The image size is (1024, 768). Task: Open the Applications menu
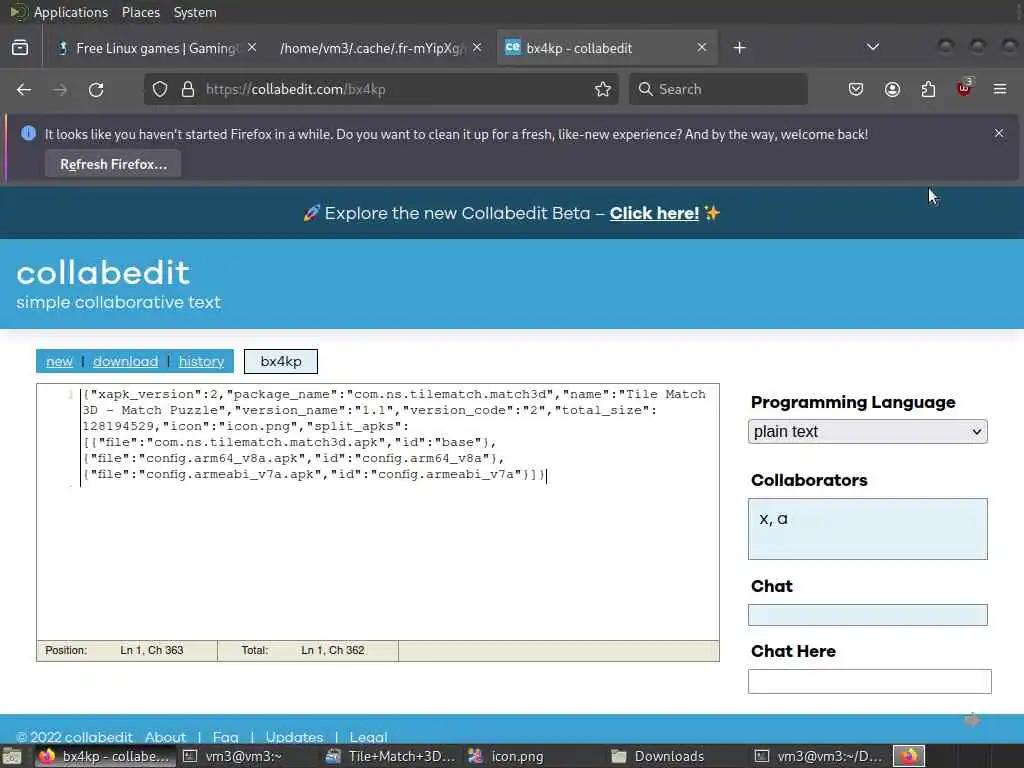point(71,12)
